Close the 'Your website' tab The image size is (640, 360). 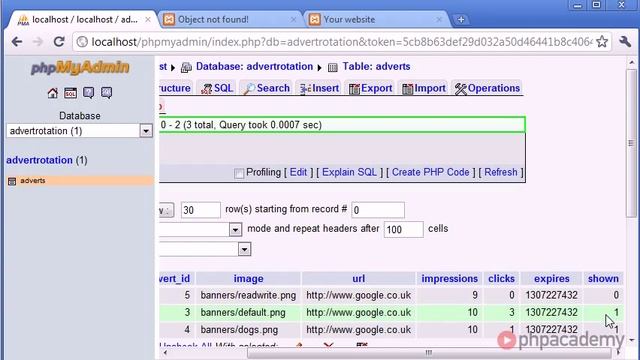(x=439, y=20)
